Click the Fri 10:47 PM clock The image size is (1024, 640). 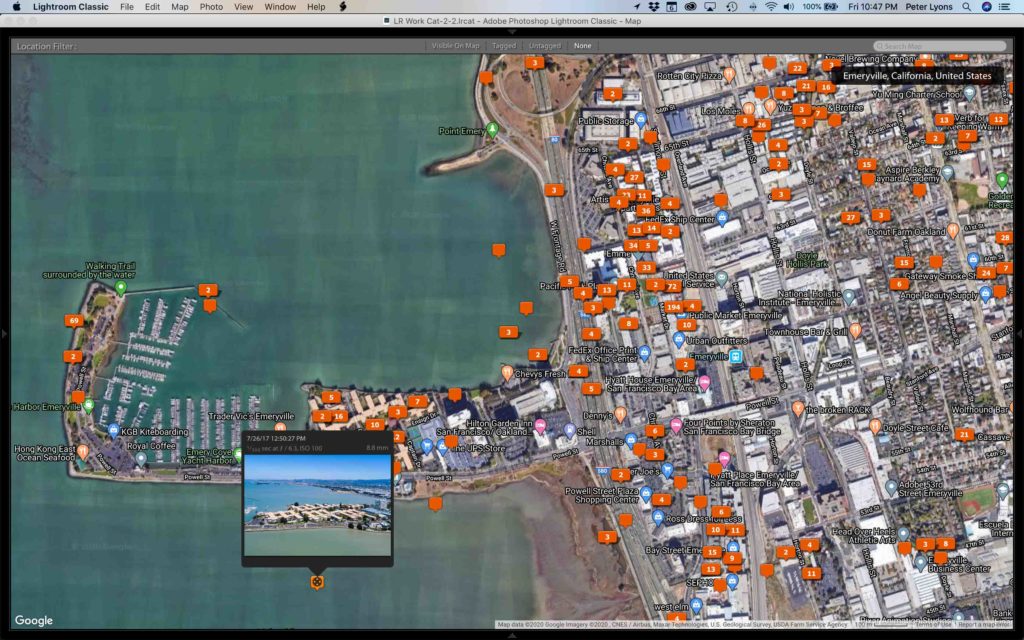tap(872, 7)
